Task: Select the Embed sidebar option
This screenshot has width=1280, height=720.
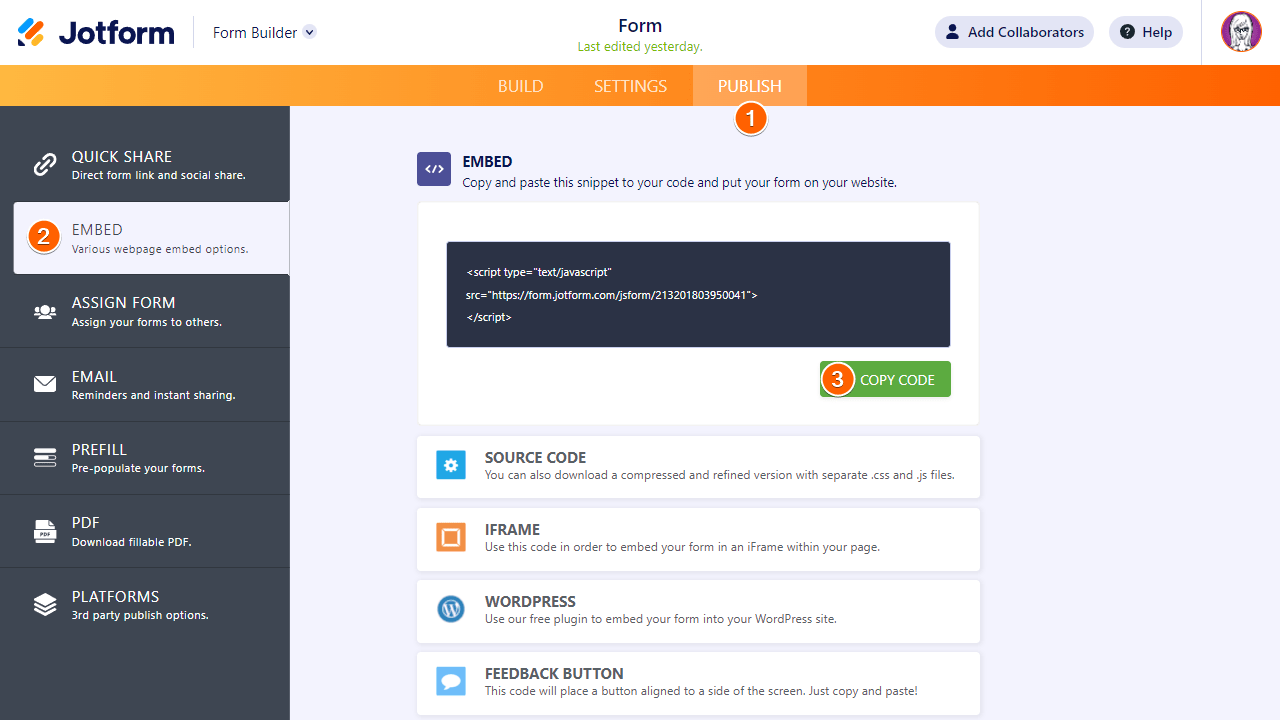Action: pos(151,238)
